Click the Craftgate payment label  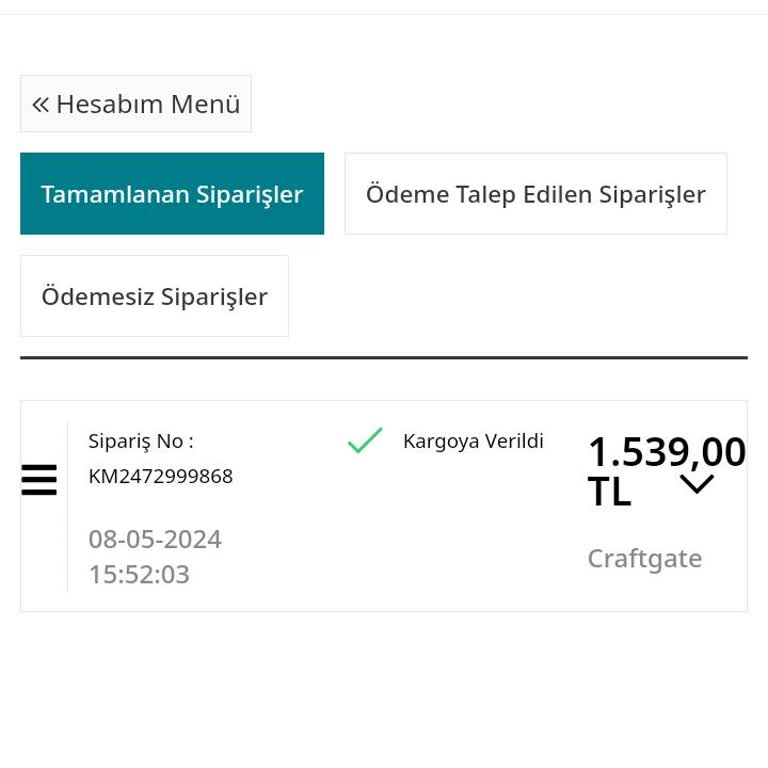click(644, 558)
